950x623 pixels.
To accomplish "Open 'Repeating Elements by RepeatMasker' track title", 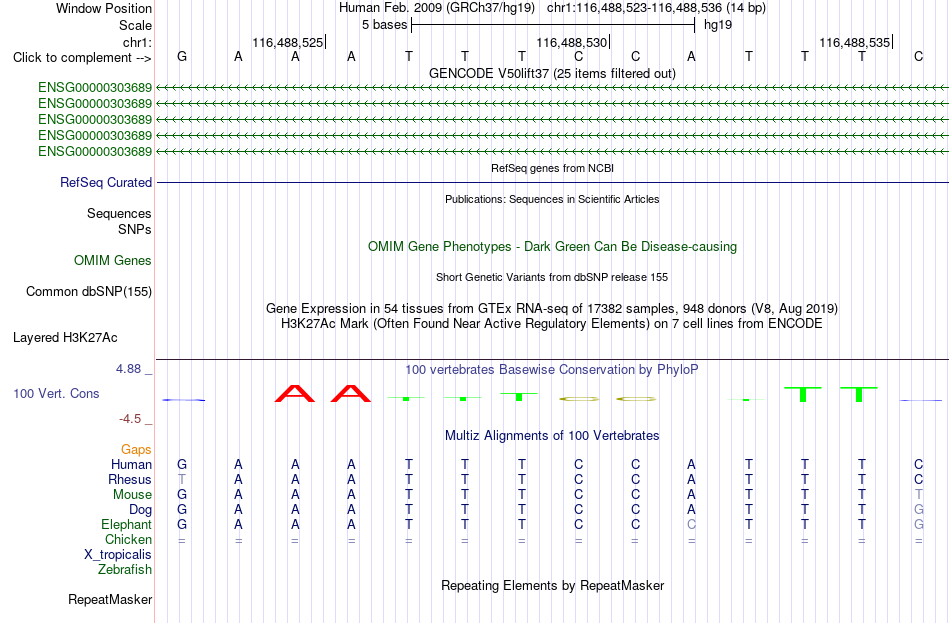I will [x=552, y=585].
